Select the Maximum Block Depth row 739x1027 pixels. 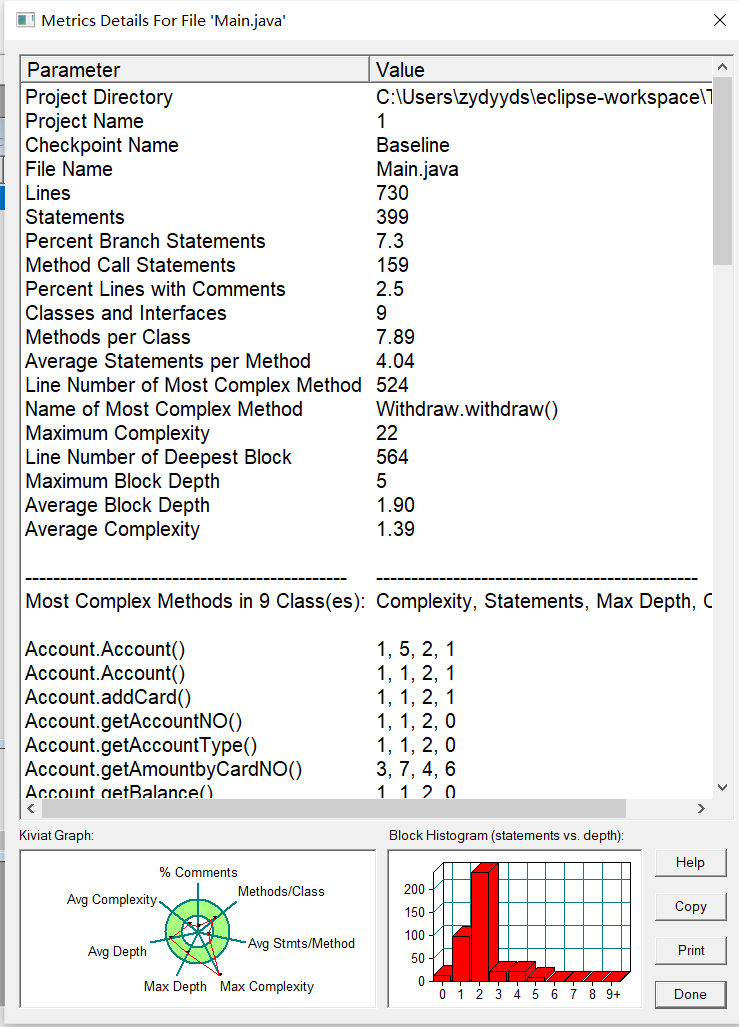367,481
